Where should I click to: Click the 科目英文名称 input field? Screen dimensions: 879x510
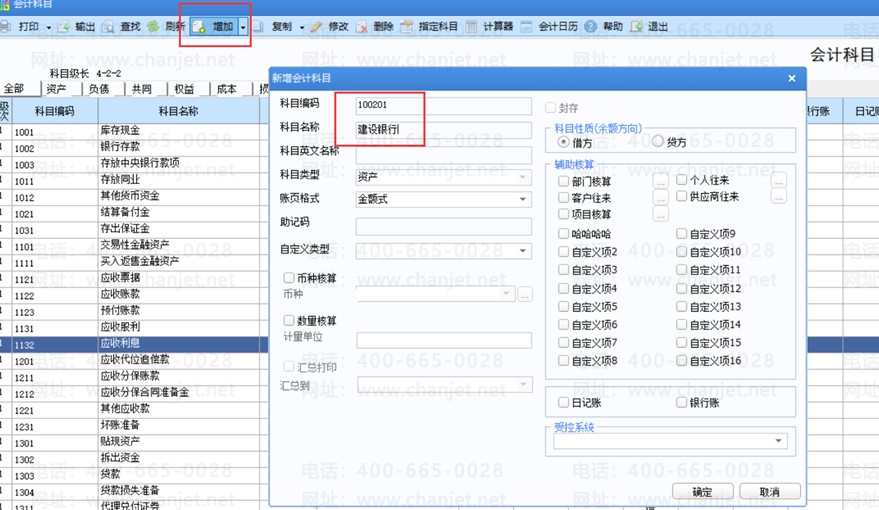(443, 154)
